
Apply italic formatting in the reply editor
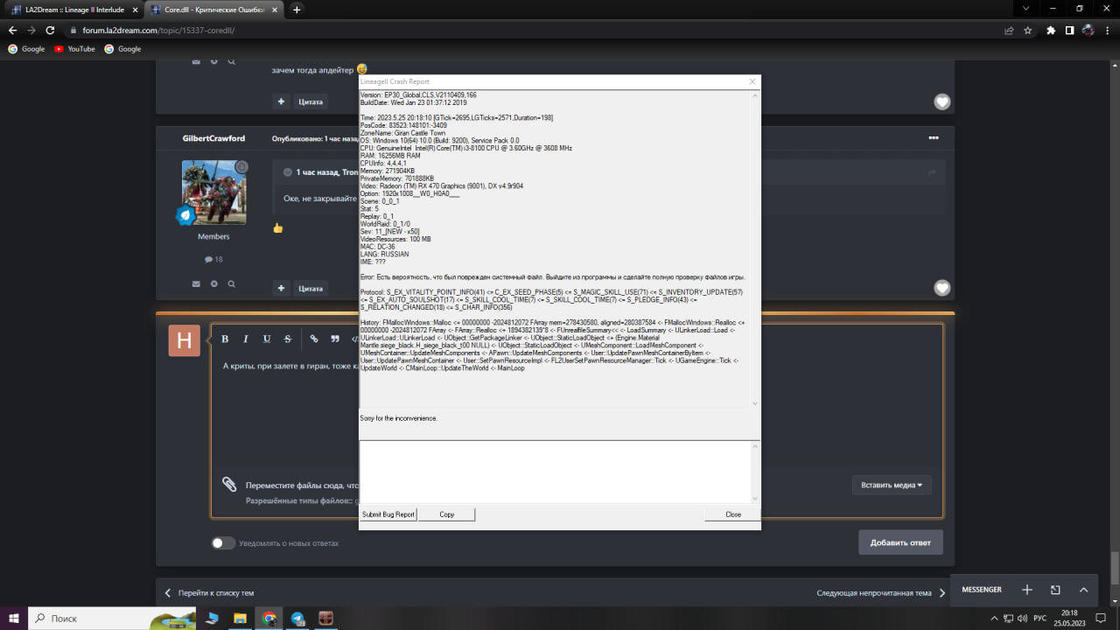click(246, 339)
